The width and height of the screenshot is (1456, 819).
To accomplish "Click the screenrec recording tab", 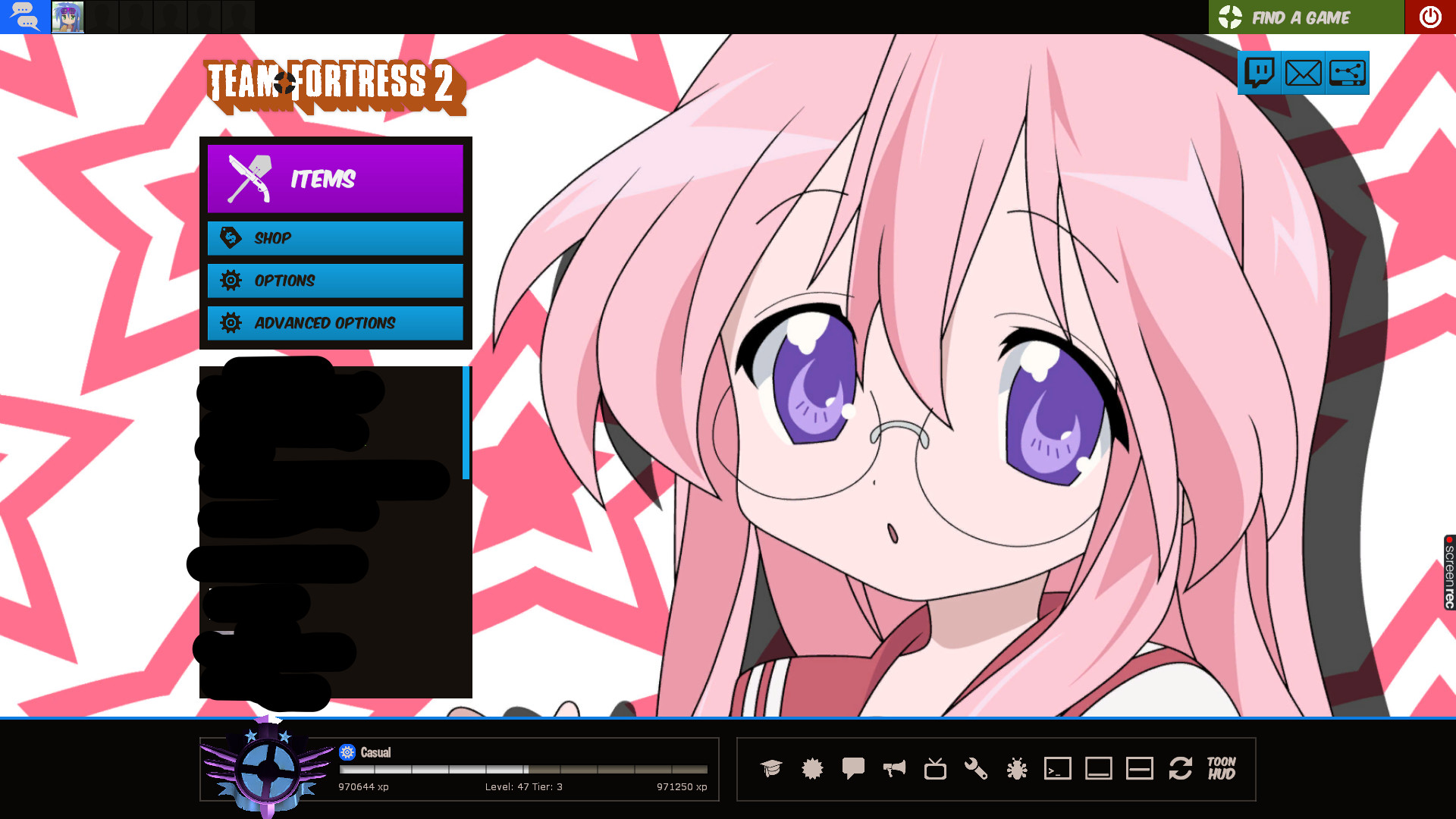I will tap(1449, 573).
